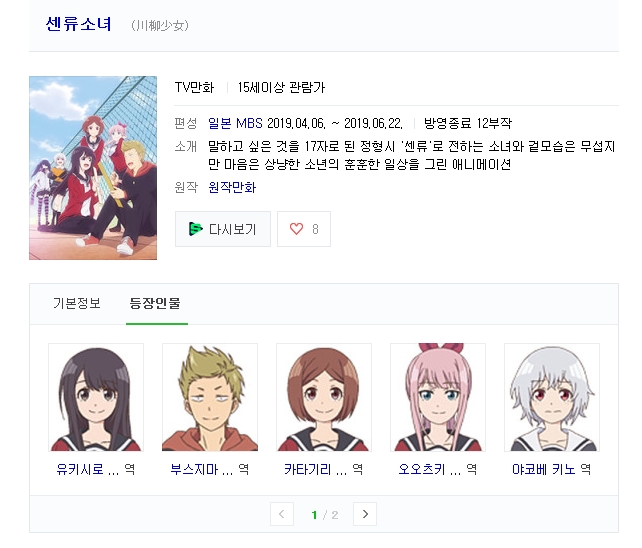Screen dimensions: 642x548
Task: Open 카타기리 brown-haired character portrait
Action: (324, 397)
